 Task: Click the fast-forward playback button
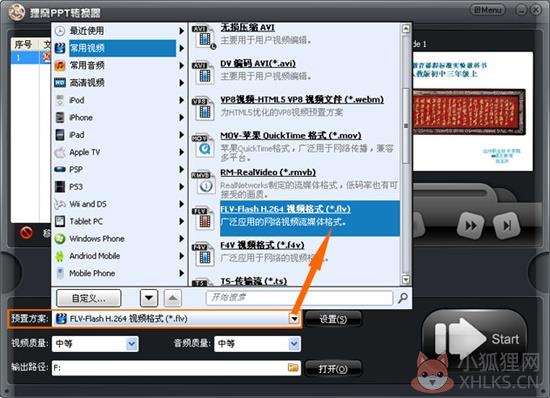coord(470,225)
